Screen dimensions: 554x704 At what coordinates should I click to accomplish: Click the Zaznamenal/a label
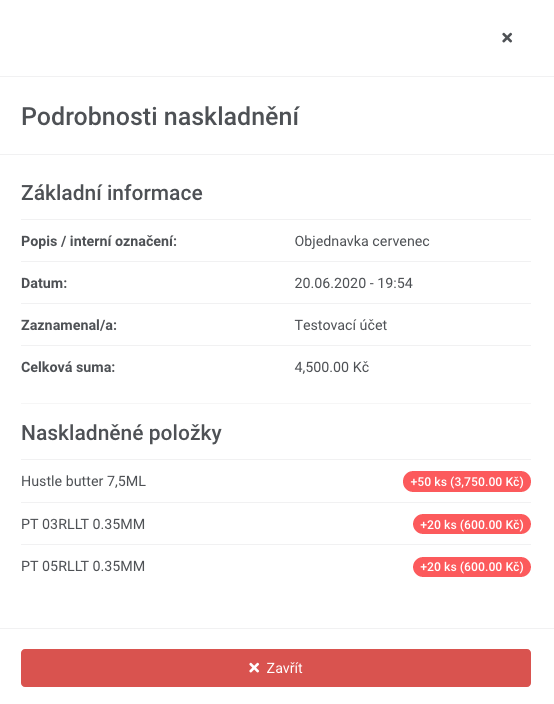69,325
